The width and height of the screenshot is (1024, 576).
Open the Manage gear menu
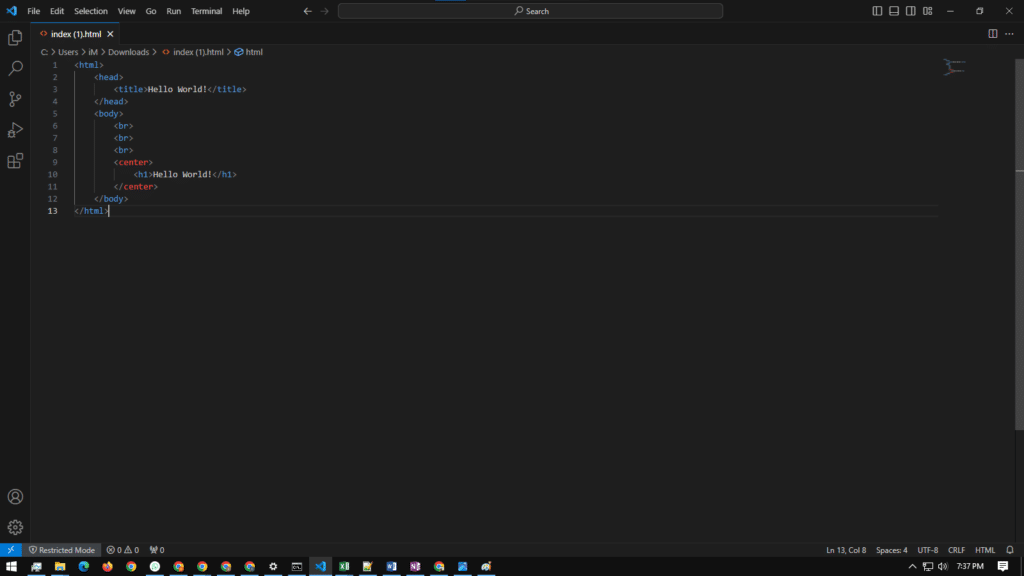coord(15,527)
